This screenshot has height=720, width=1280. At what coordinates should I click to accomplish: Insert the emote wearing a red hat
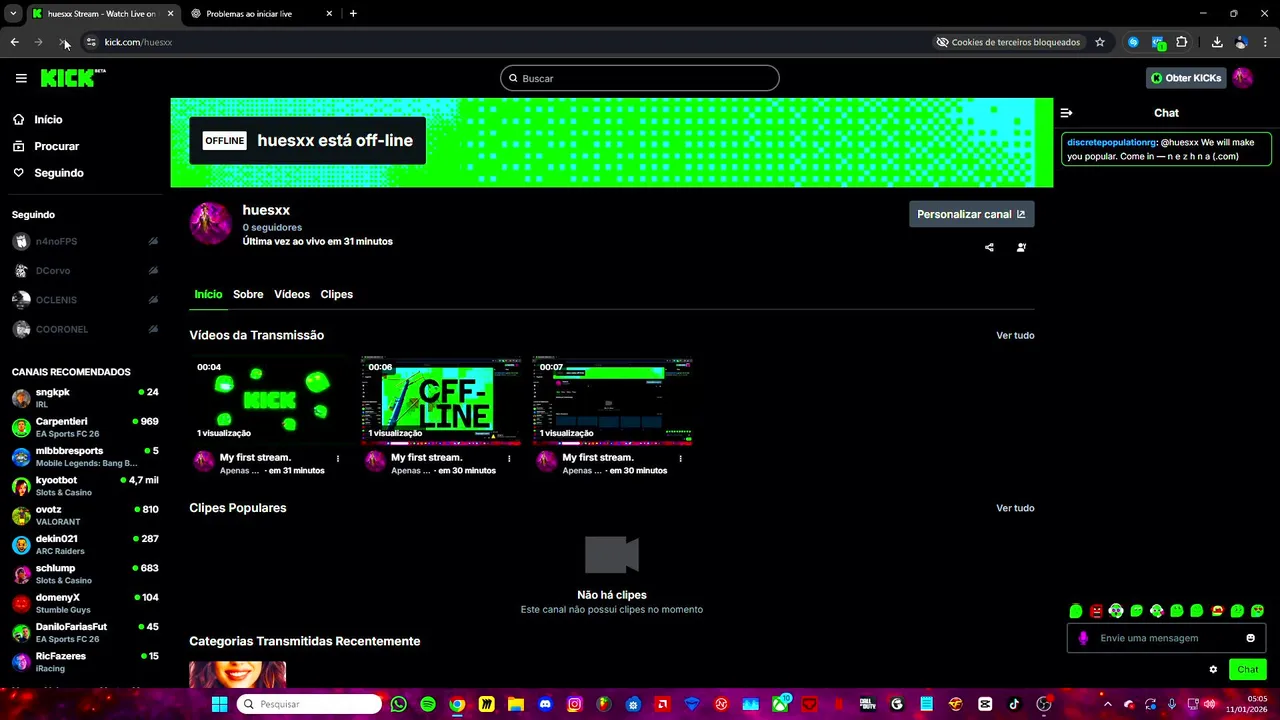pyautogui.click(x=1217, y=611)
